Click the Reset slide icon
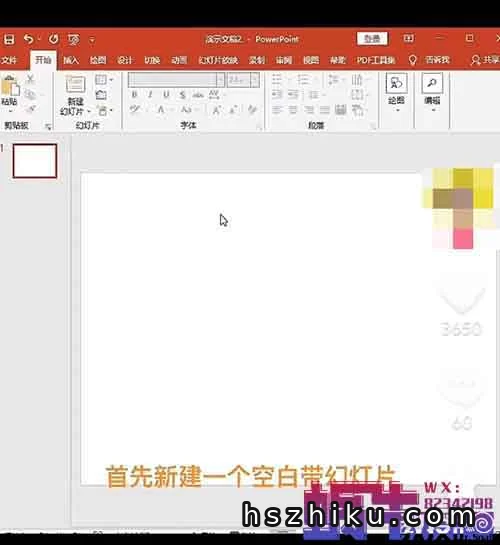 [101, 95]
